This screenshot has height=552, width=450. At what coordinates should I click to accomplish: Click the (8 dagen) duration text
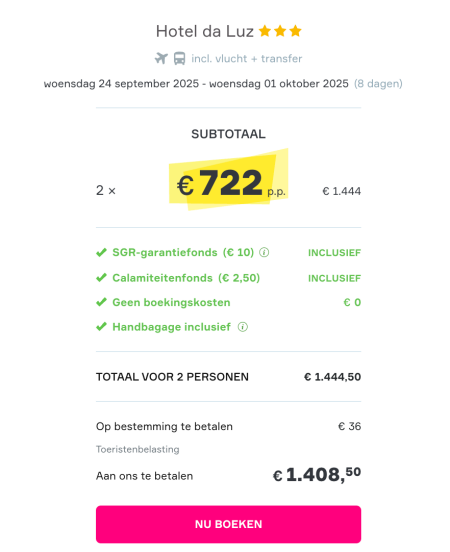[378, 84]
